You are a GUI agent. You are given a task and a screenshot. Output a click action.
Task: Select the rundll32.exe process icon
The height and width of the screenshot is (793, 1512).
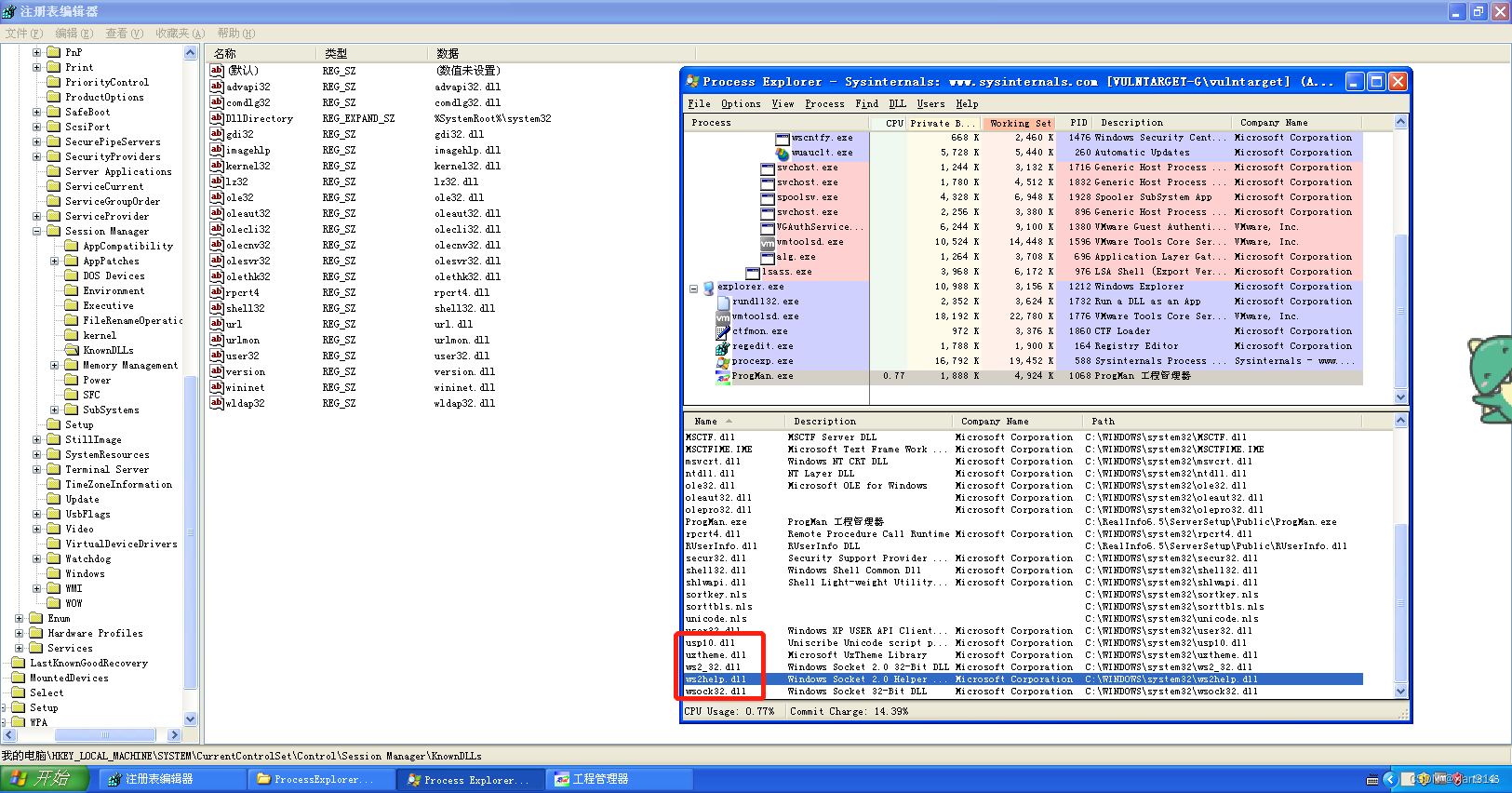click(x=723, y=302)
